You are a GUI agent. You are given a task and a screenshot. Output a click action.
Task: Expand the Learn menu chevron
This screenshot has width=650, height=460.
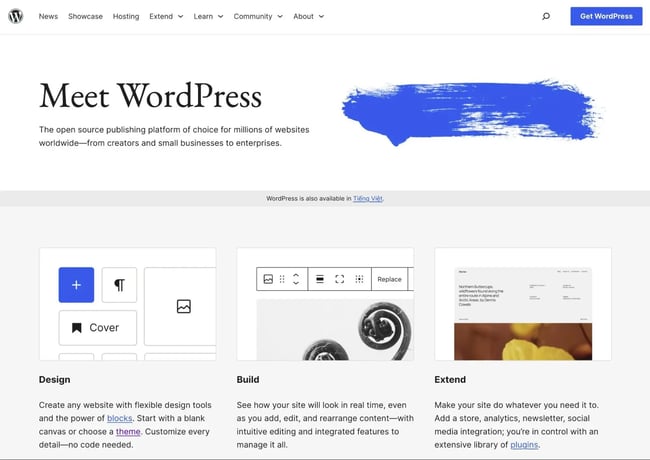tap(221, 17)
